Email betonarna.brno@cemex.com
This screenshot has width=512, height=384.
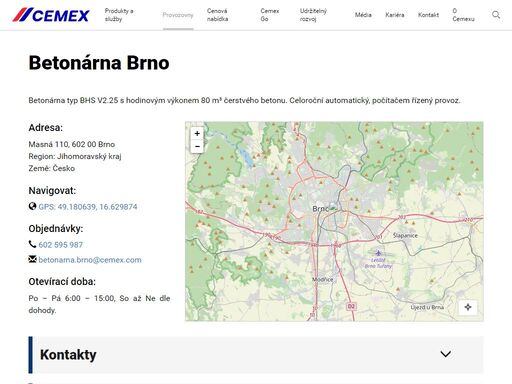tap(90, 260)
